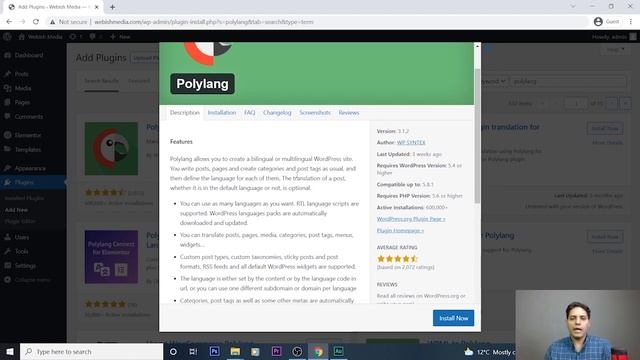Click the browser forward arrow
The width and height of the screenshot is (640, 360).
point(22,22)
